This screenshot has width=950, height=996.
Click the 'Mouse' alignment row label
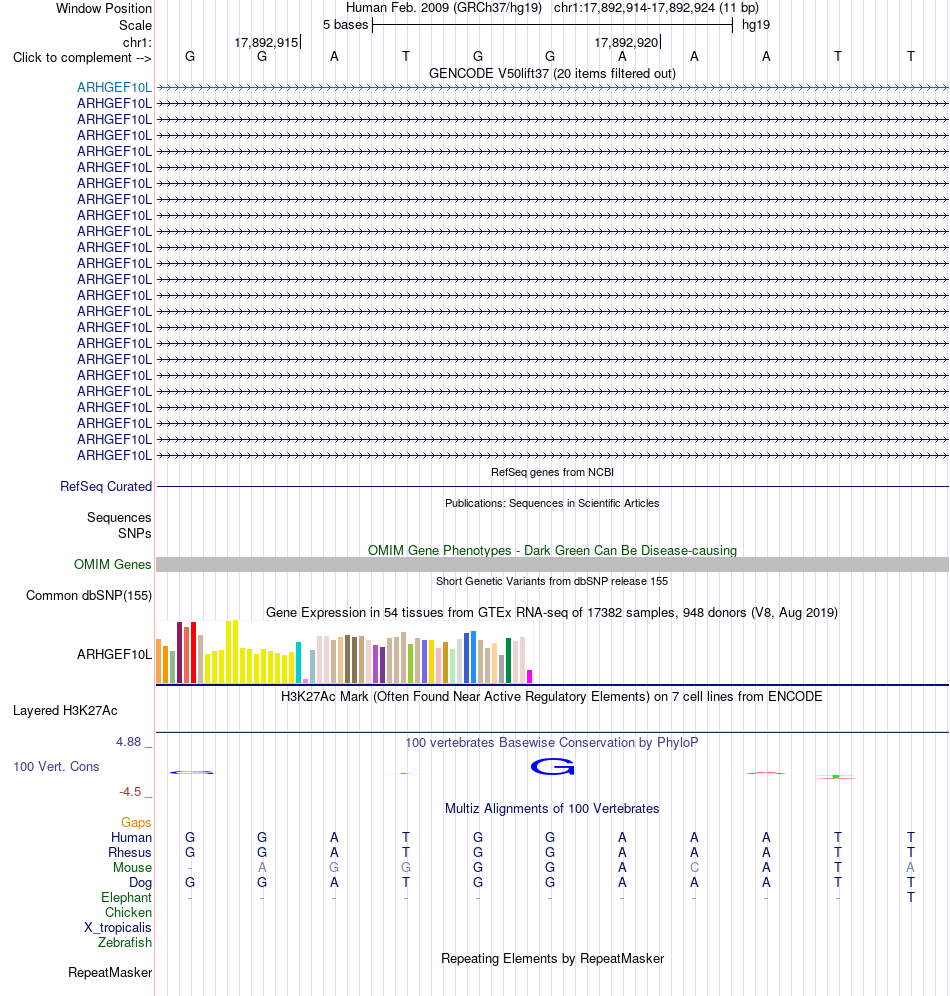[132, 868]
